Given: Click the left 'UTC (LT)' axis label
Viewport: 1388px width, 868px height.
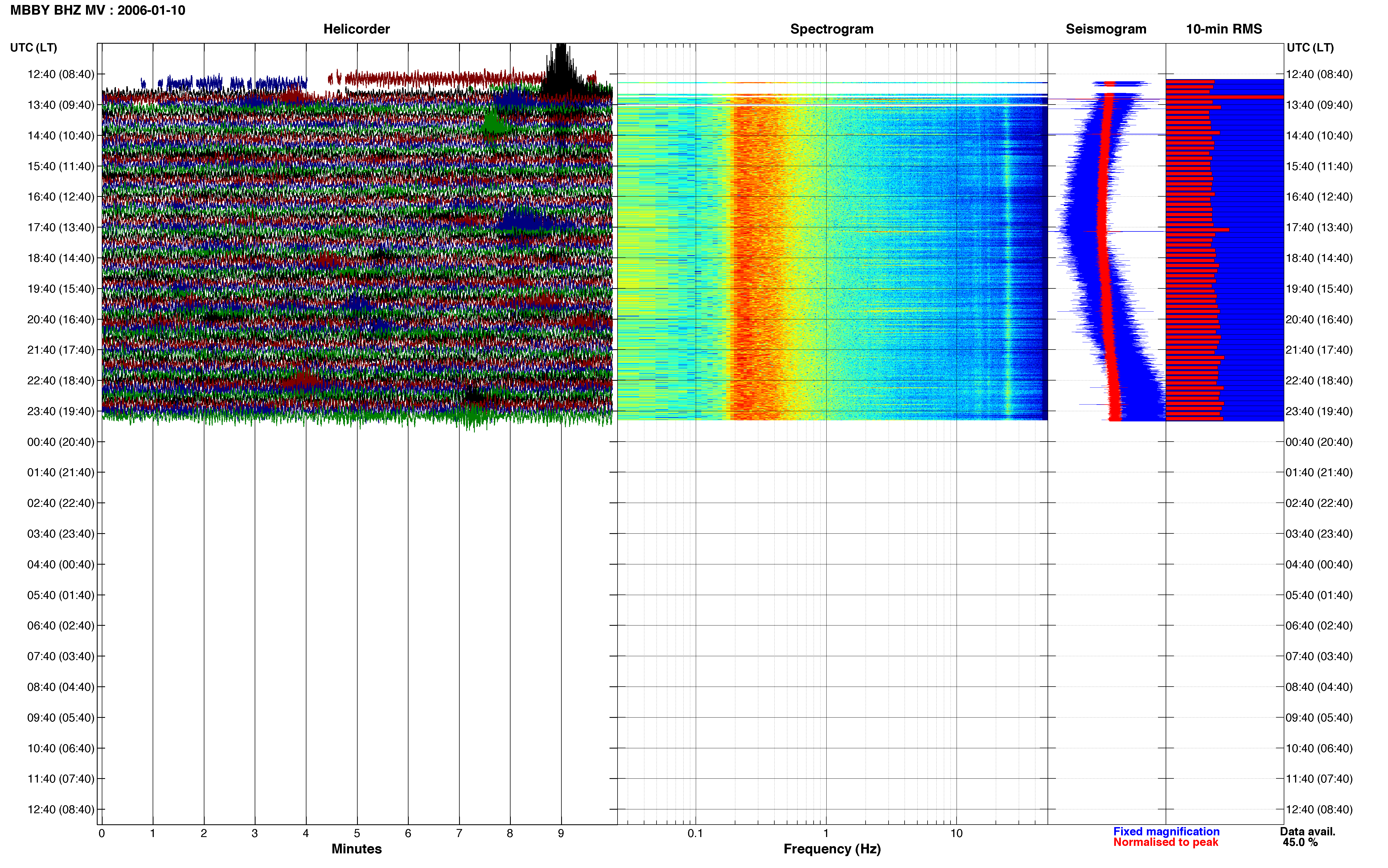Looking at the screenshot, I should point(33,48).
